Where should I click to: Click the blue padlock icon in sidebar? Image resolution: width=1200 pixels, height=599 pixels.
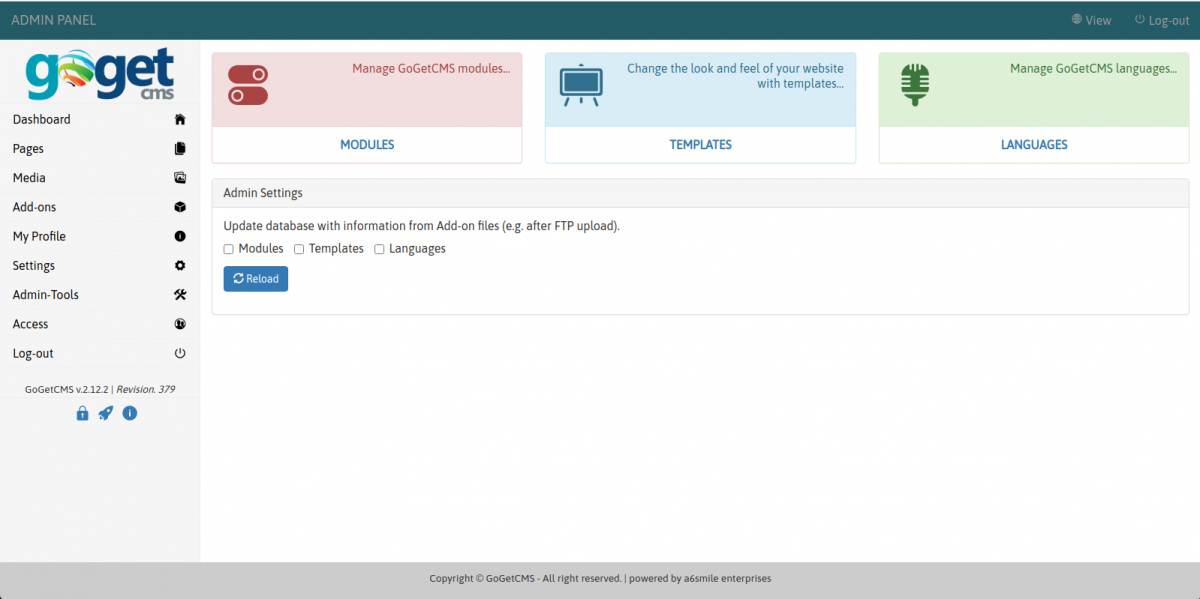click(83, 413)
